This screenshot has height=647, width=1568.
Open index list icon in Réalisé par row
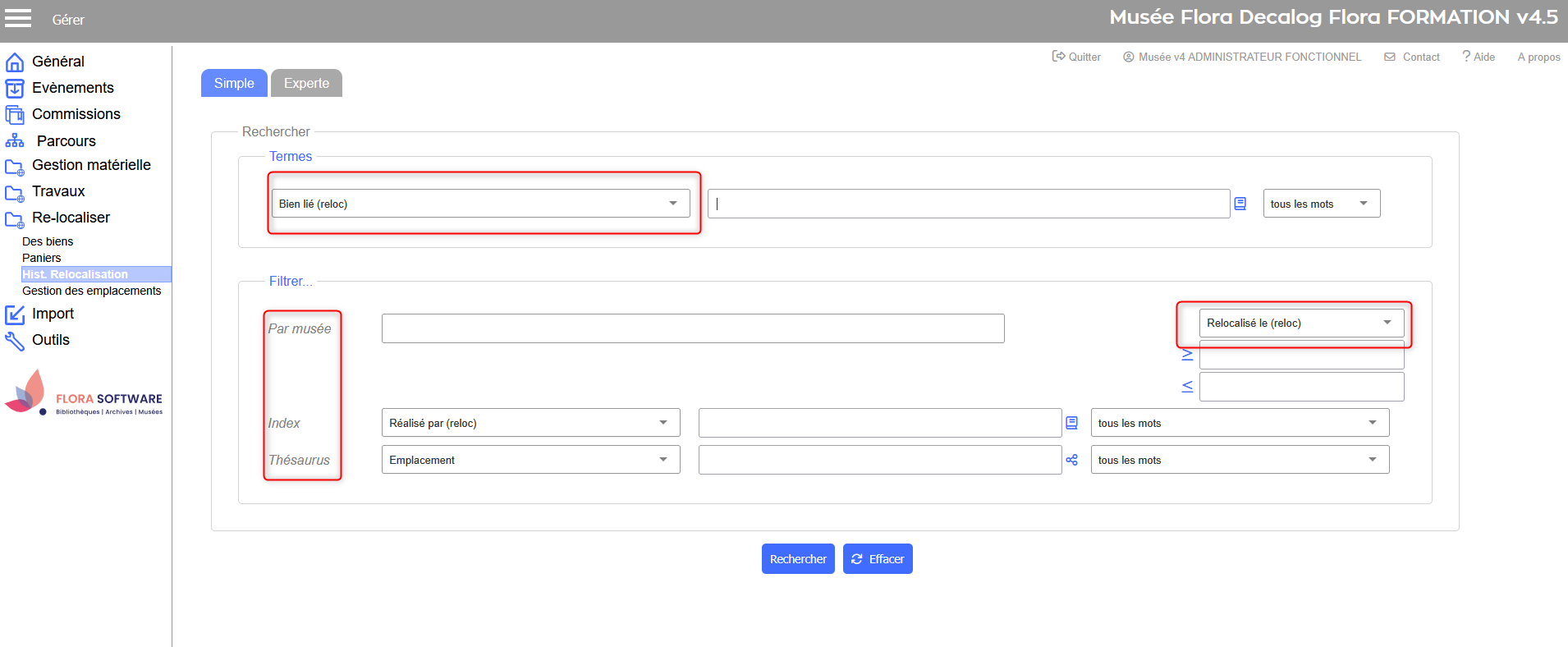(x=1071, y=423)
